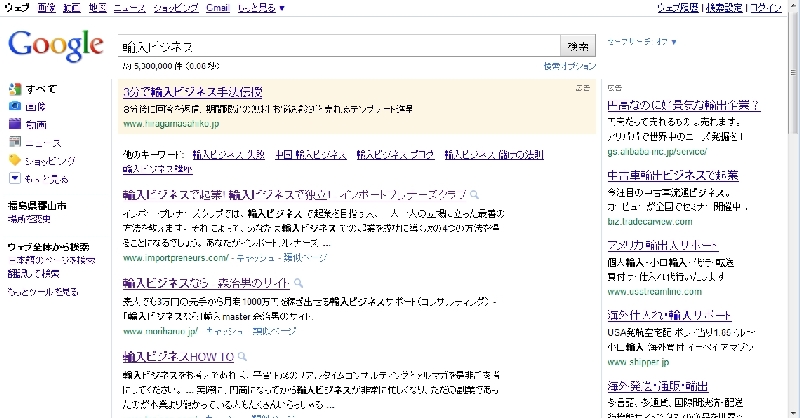Viewport: 800px width, 418px height.
Task: Open 検索設定 link at top right
Action: pyautogui.click(x=724, y=8)
